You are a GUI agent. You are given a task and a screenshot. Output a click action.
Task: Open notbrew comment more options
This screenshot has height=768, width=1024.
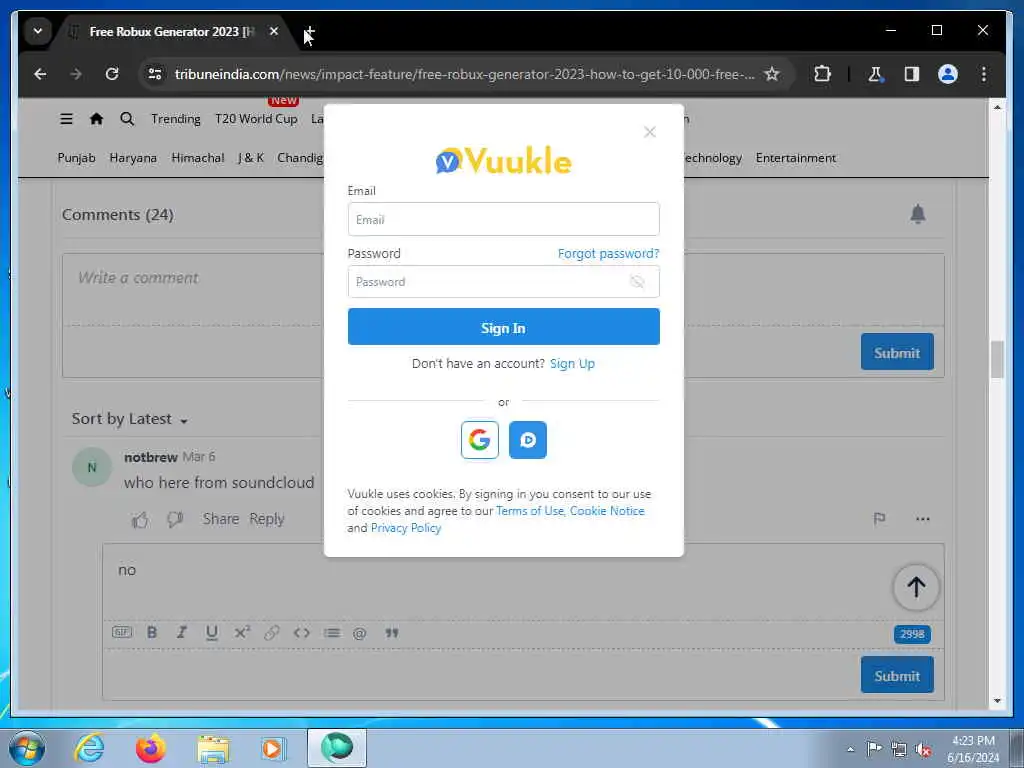click(x=922, y=519)
